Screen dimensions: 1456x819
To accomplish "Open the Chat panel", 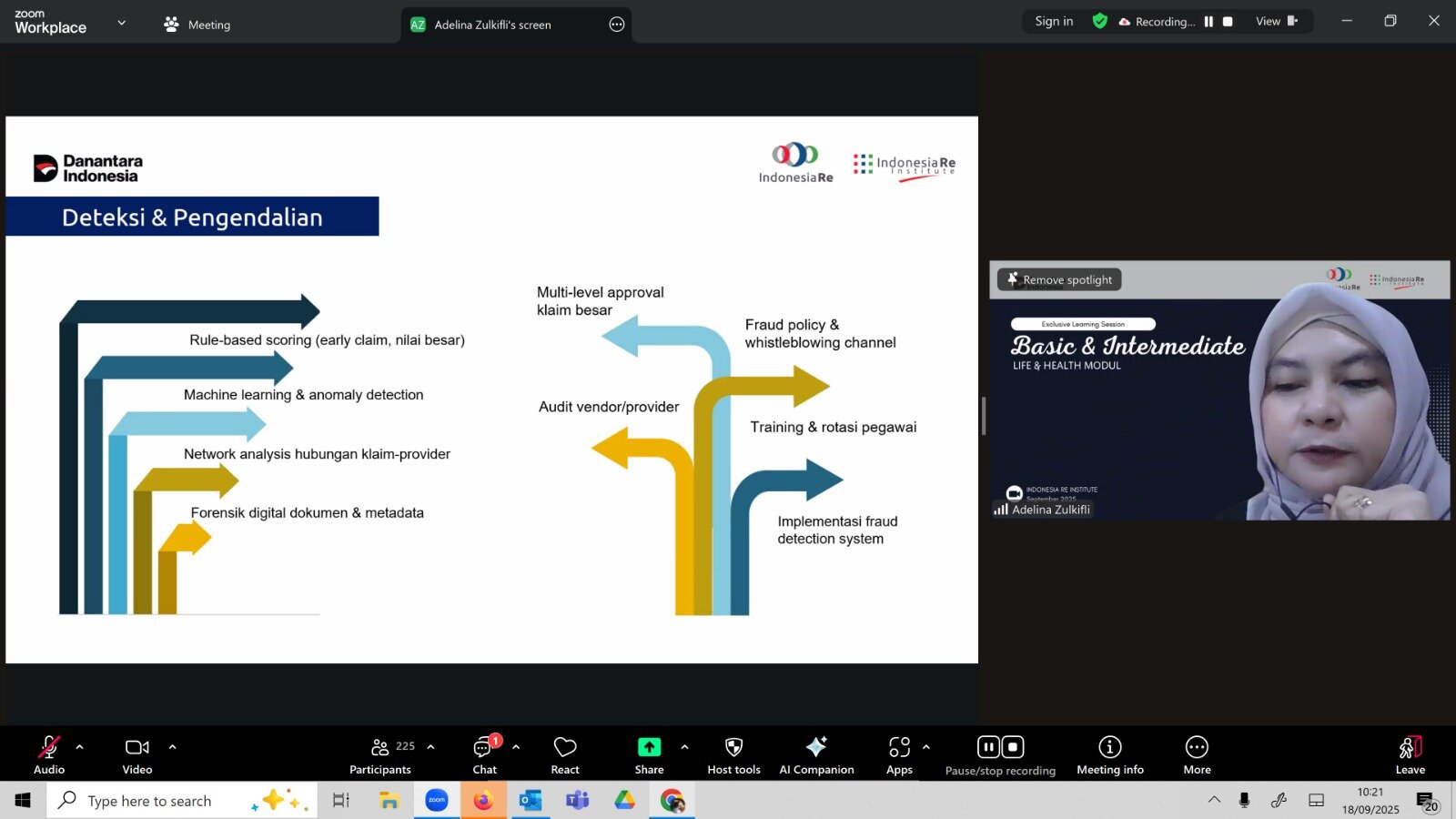I will click(484, 754).
